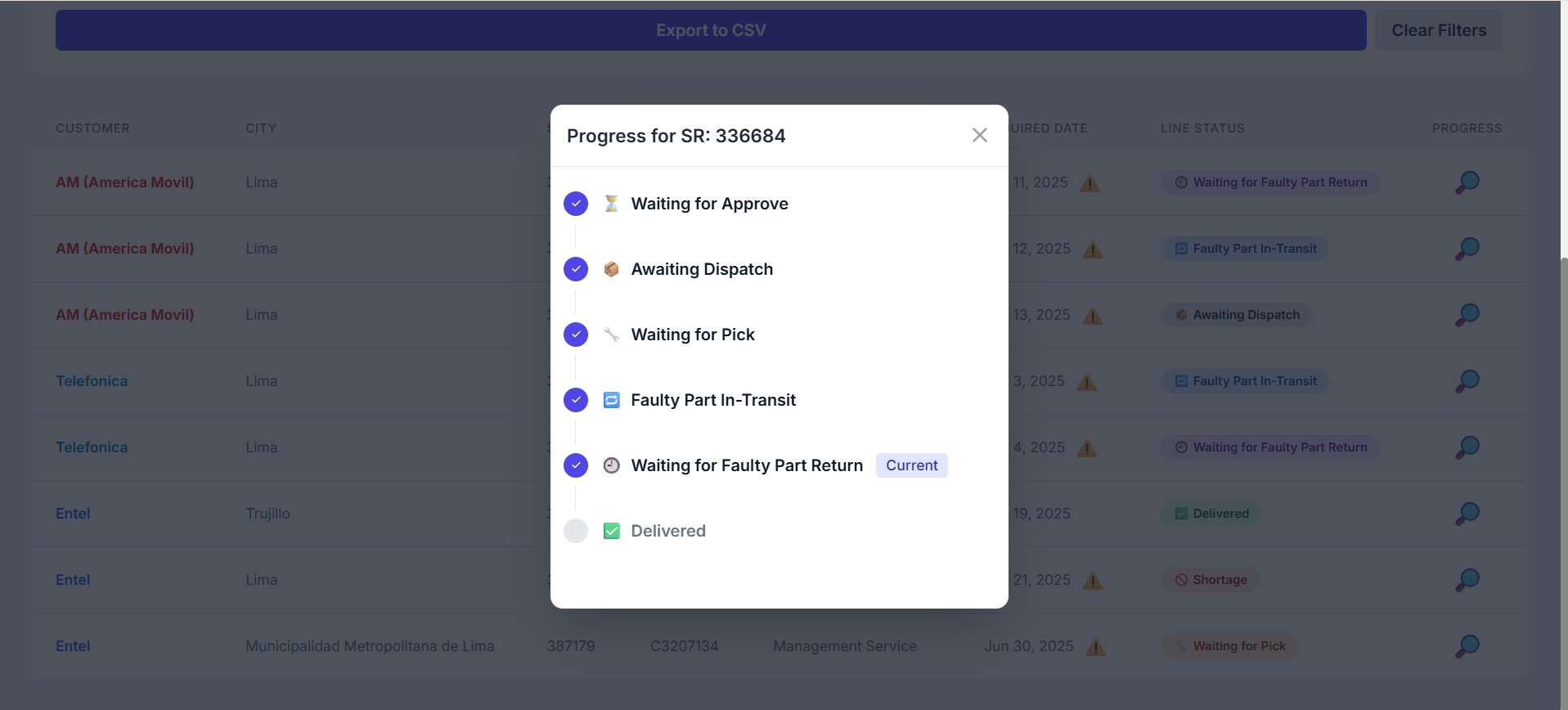The image size is (1568, 710).
Task: Click the Municipalidad Metropolitana de Lima city cell
Action: point(370,646)
